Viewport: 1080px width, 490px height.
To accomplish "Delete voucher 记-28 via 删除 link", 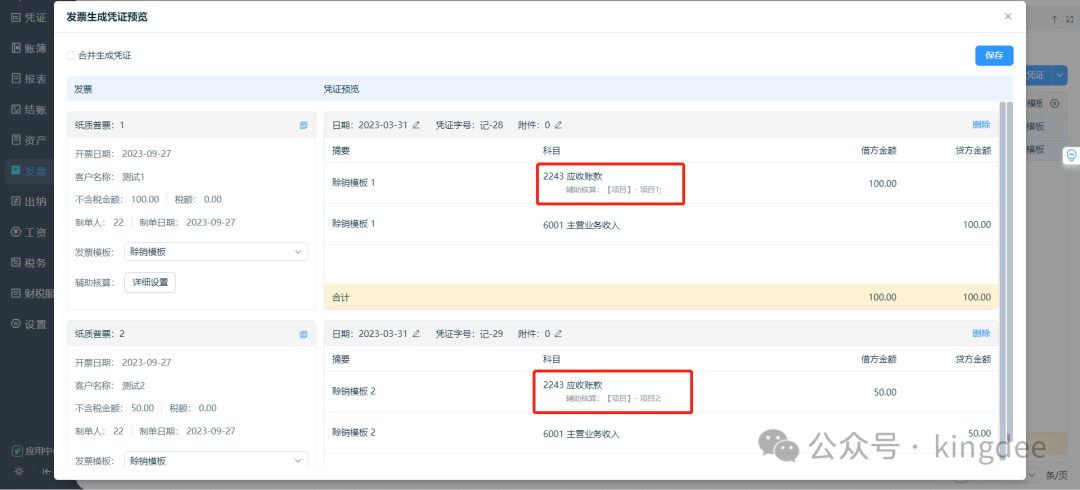I will (980, 125).
